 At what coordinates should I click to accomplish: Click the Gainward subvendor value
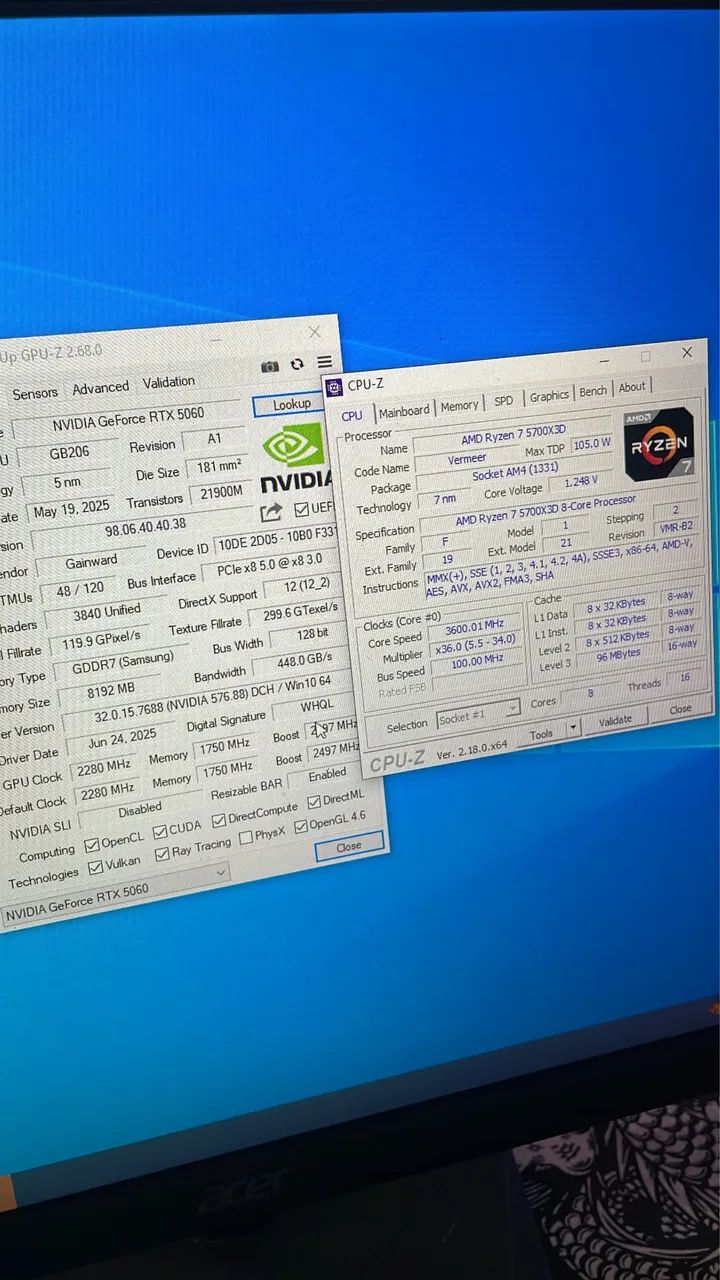coord(92,560)
